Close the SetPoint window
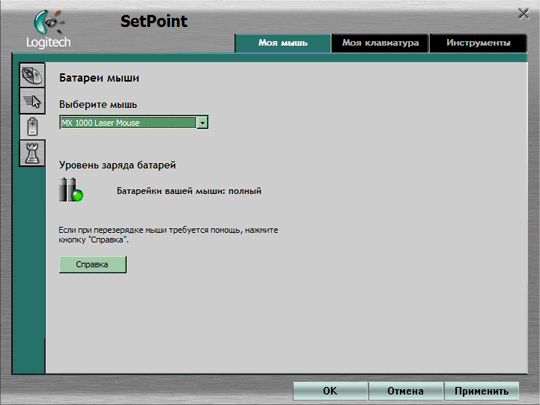The height and width of the screenshot is (405, 540). (523, 14)
